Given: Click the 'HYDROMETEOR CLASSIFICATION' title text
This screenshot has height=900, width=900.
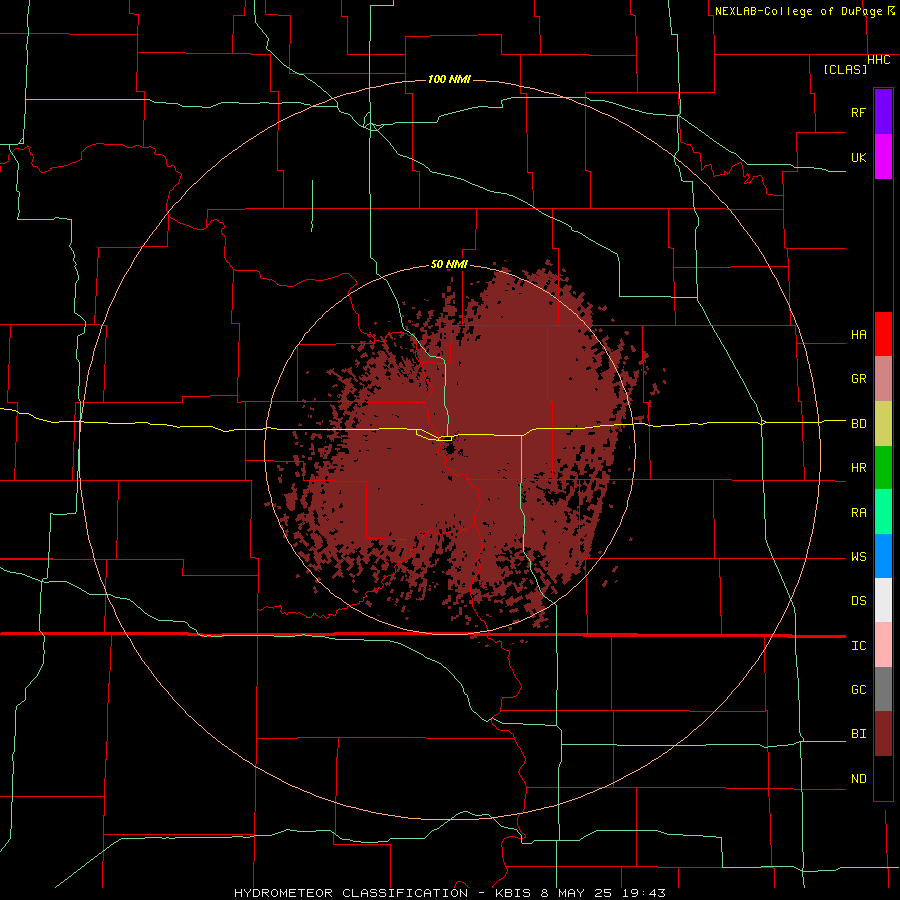Looking at the screenshot, I should coord(351,893).
